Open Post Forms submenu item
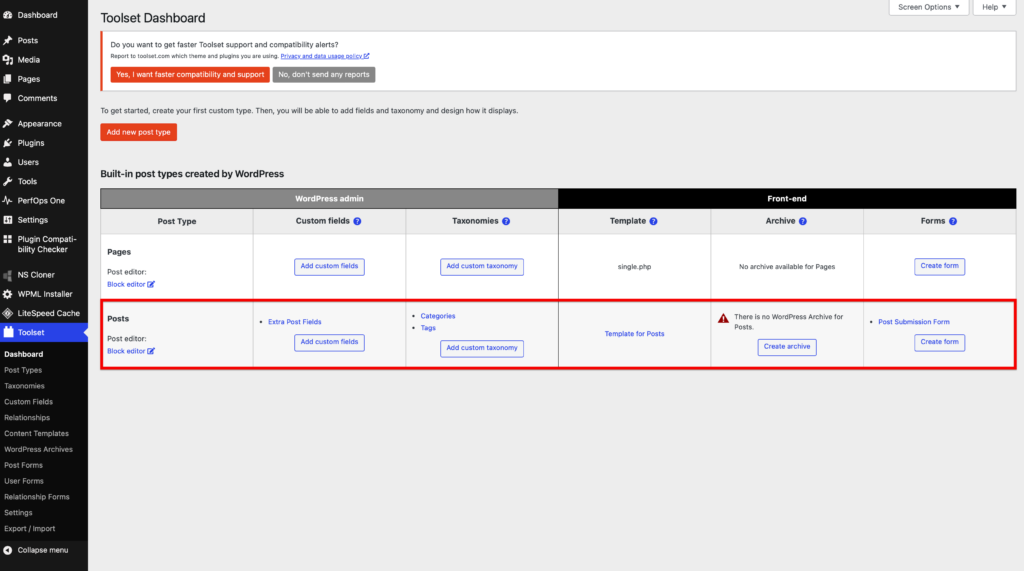 point(24,465)
